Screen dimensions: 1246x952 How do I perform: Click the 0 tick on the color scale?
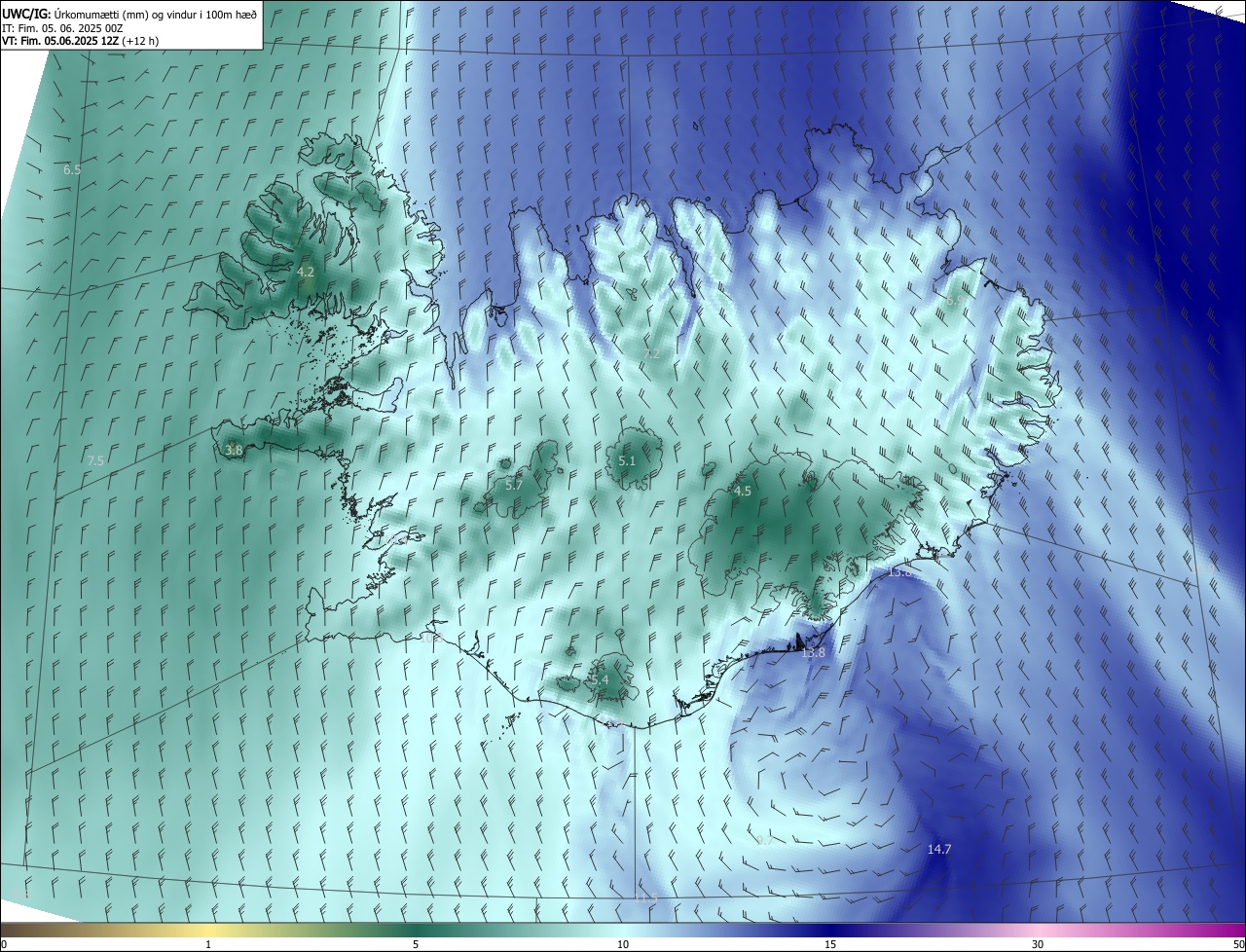tap(4, 944)
